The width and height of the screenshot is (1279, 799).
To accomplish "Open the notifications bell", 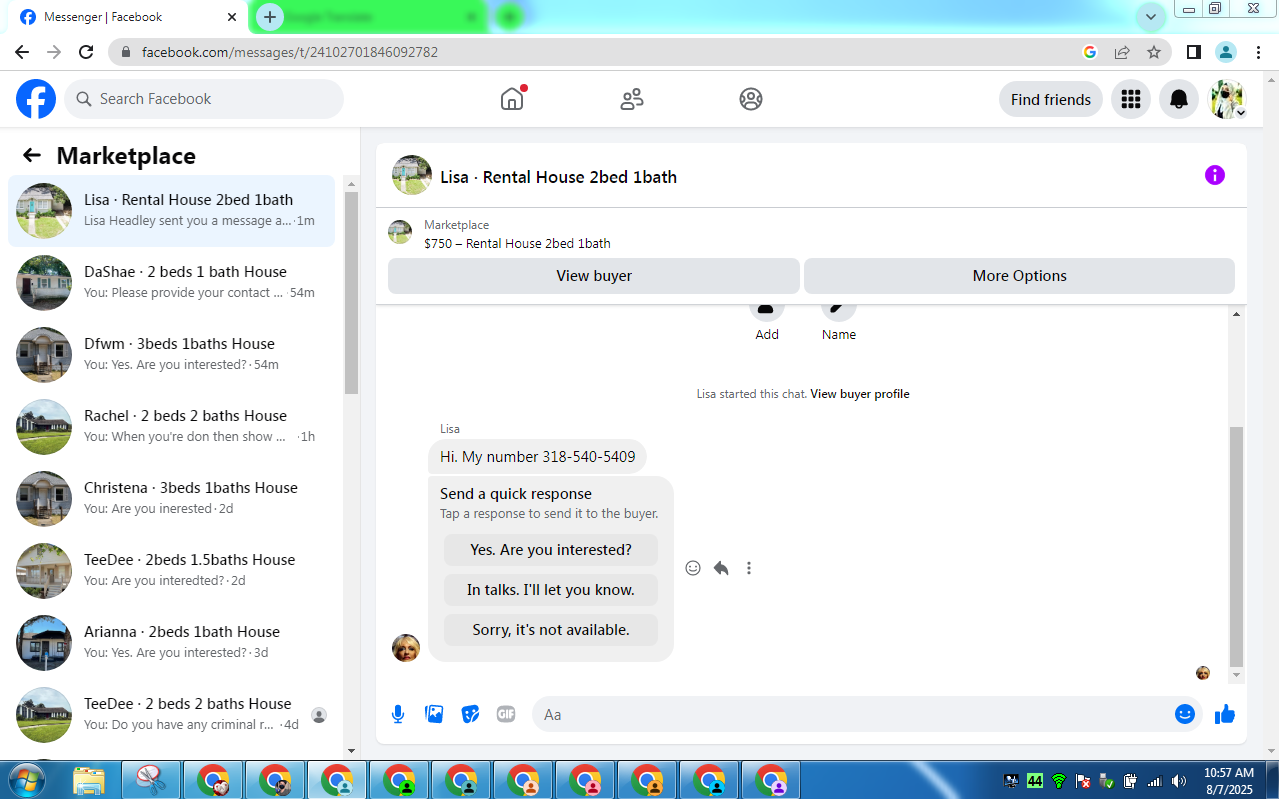I will pyautogui.click(x=1179, y=99).
